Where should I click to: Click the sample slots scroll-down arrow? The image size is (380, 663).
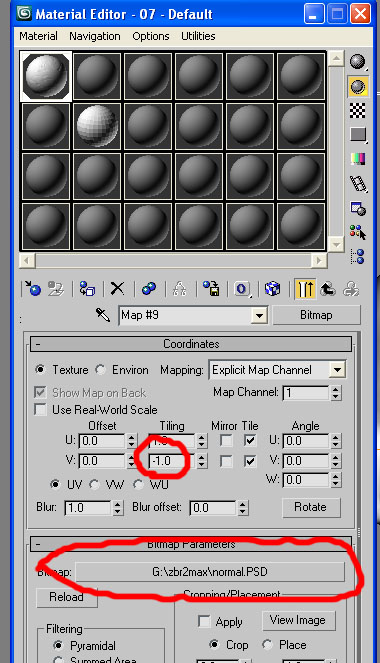click(x=336, y=244)
